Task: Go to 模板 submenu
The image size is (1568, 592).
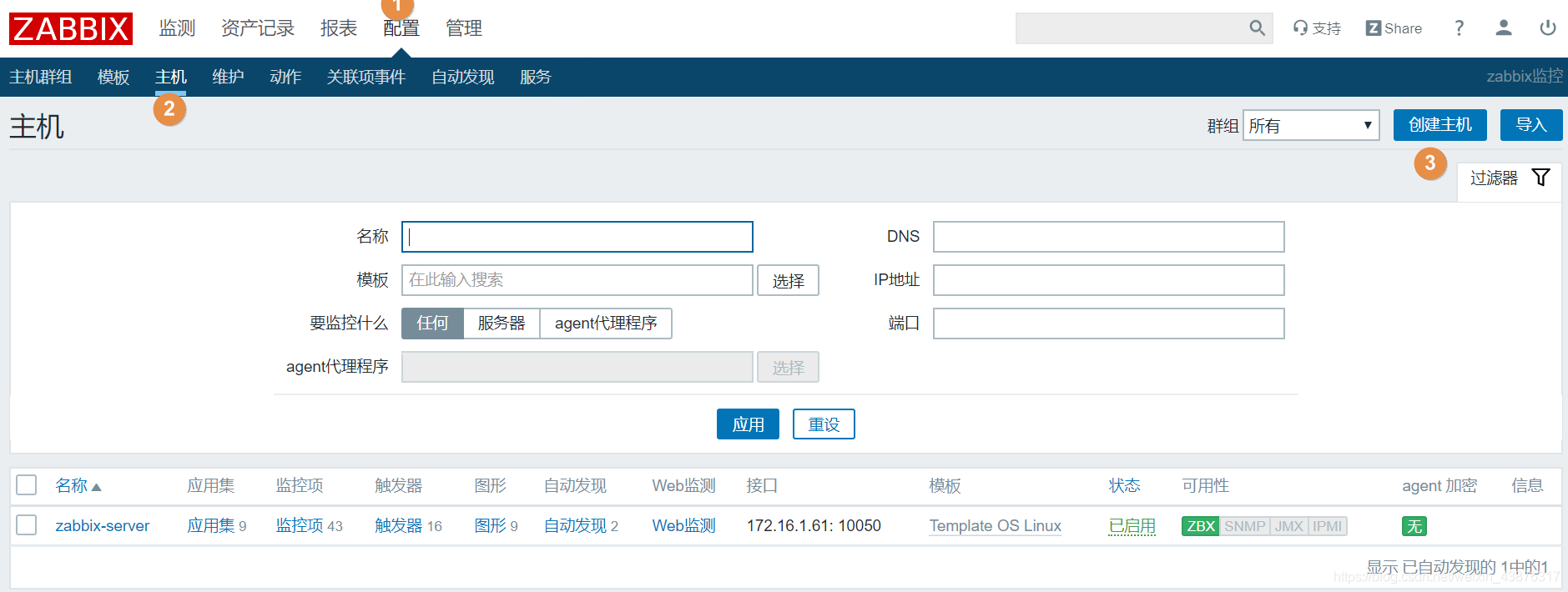Action: coord(113,78)
